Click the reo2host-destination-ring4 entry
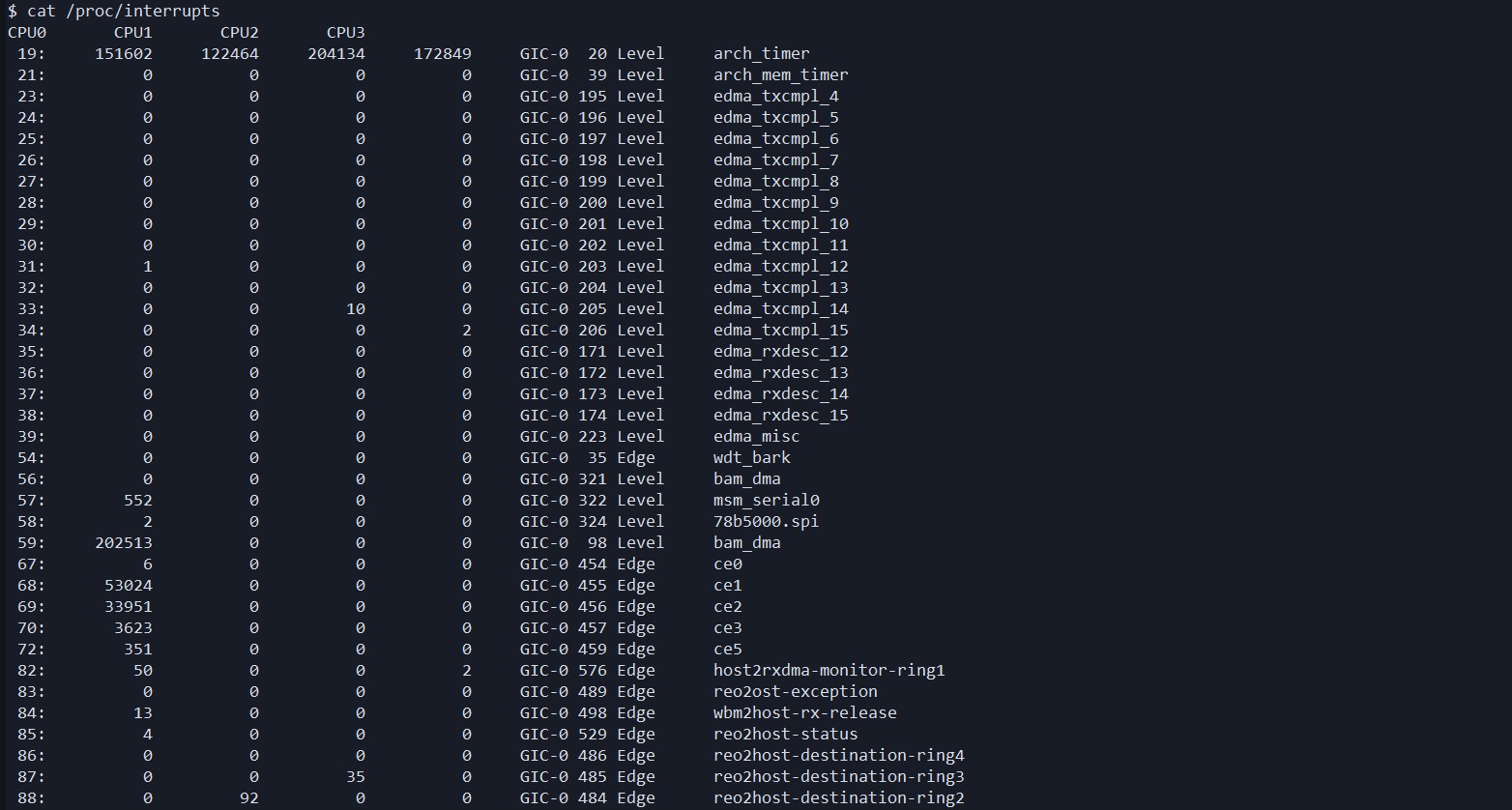Image resolution: width=1512 pixels, height=810 pixels. (839, 756)
